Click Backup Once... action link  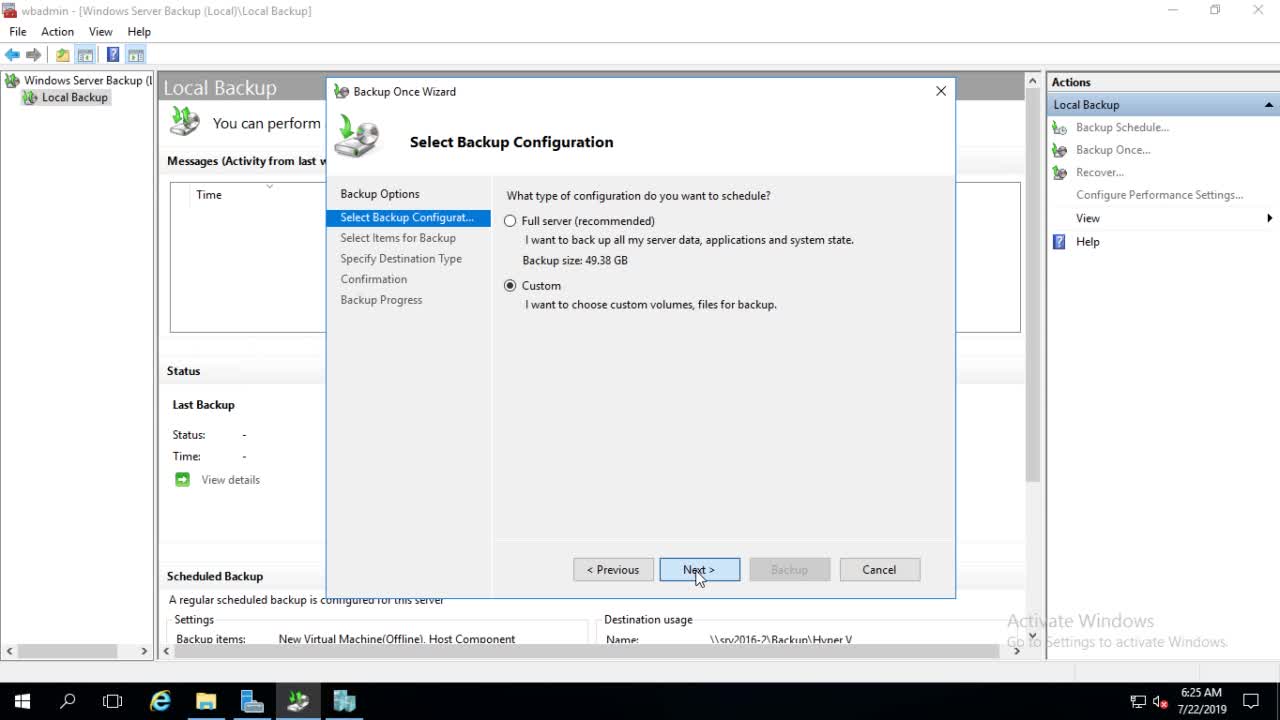pos(1113,150)
